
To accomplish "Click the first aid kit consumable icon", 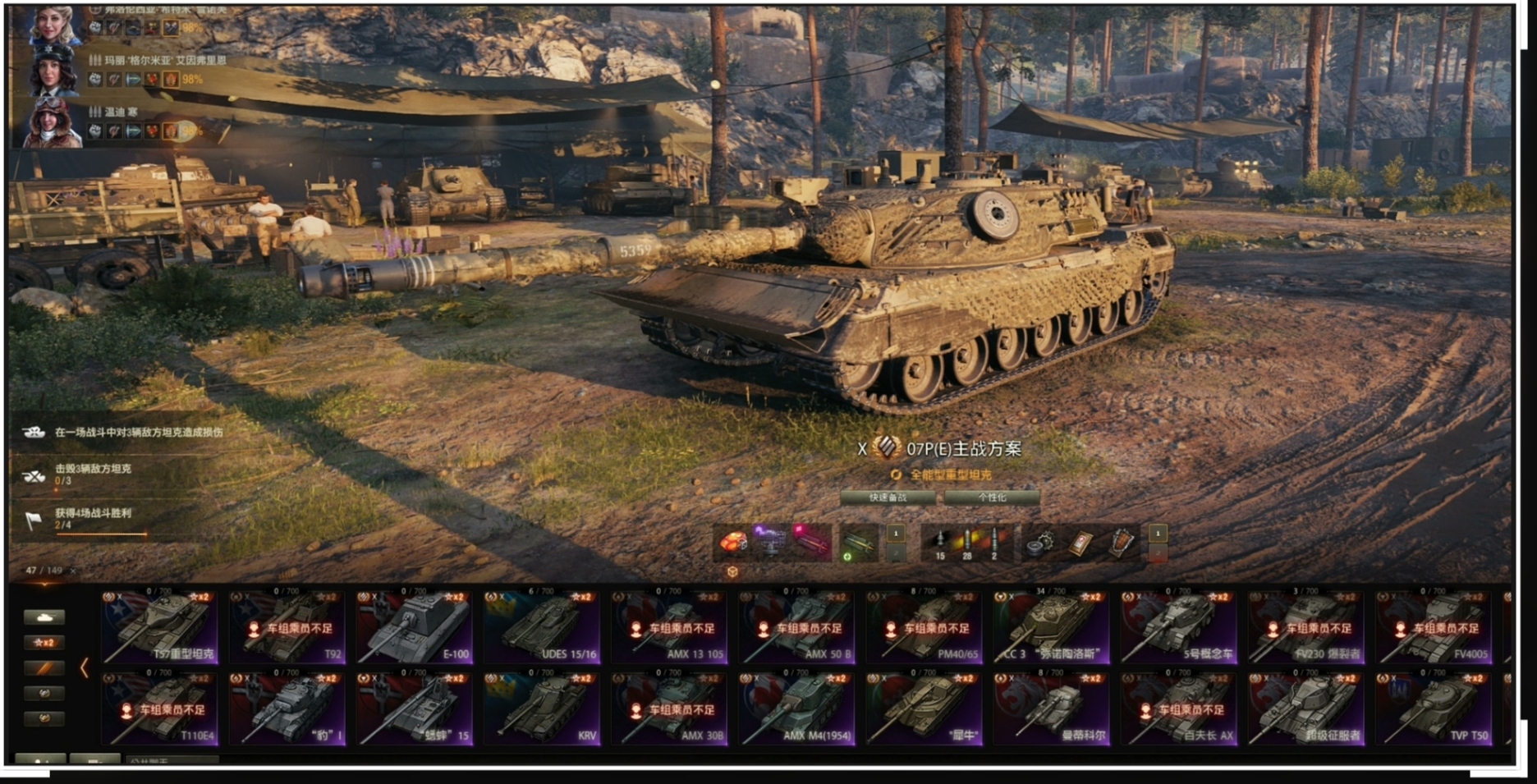I will point(1081,543).
